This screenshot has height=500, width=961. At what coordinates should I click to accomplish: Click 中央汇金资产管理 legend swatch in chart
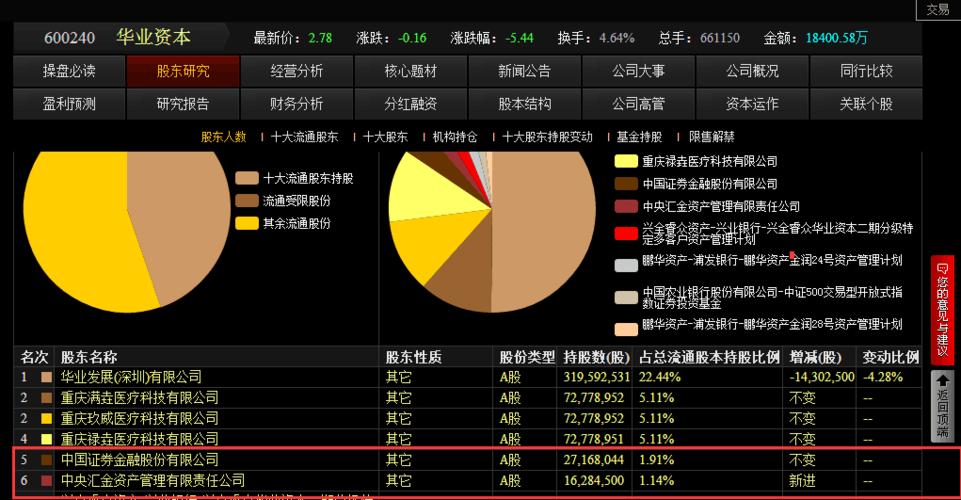tap(626, 206)
